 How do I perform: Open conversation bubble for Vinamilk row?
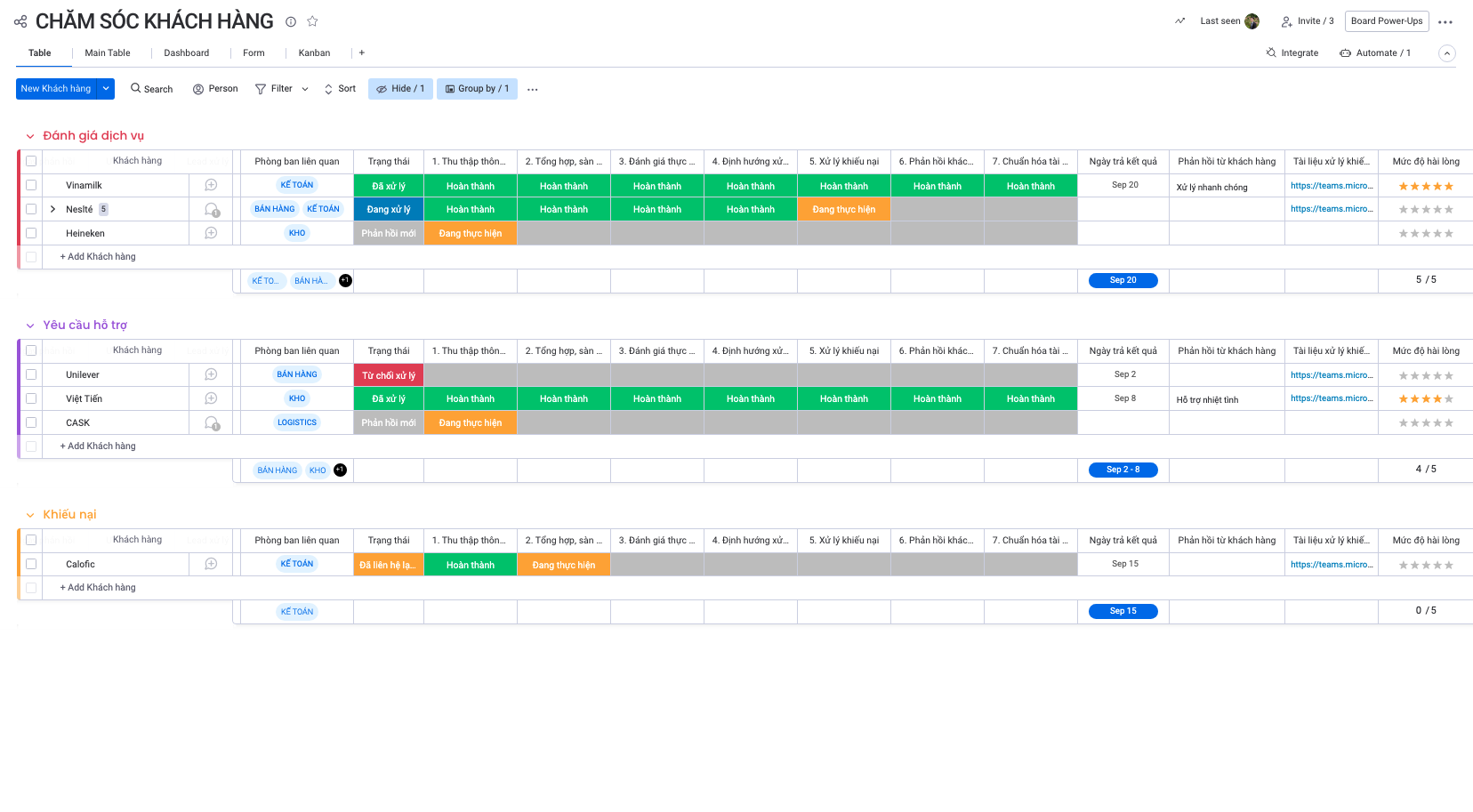tap(211, 185)
